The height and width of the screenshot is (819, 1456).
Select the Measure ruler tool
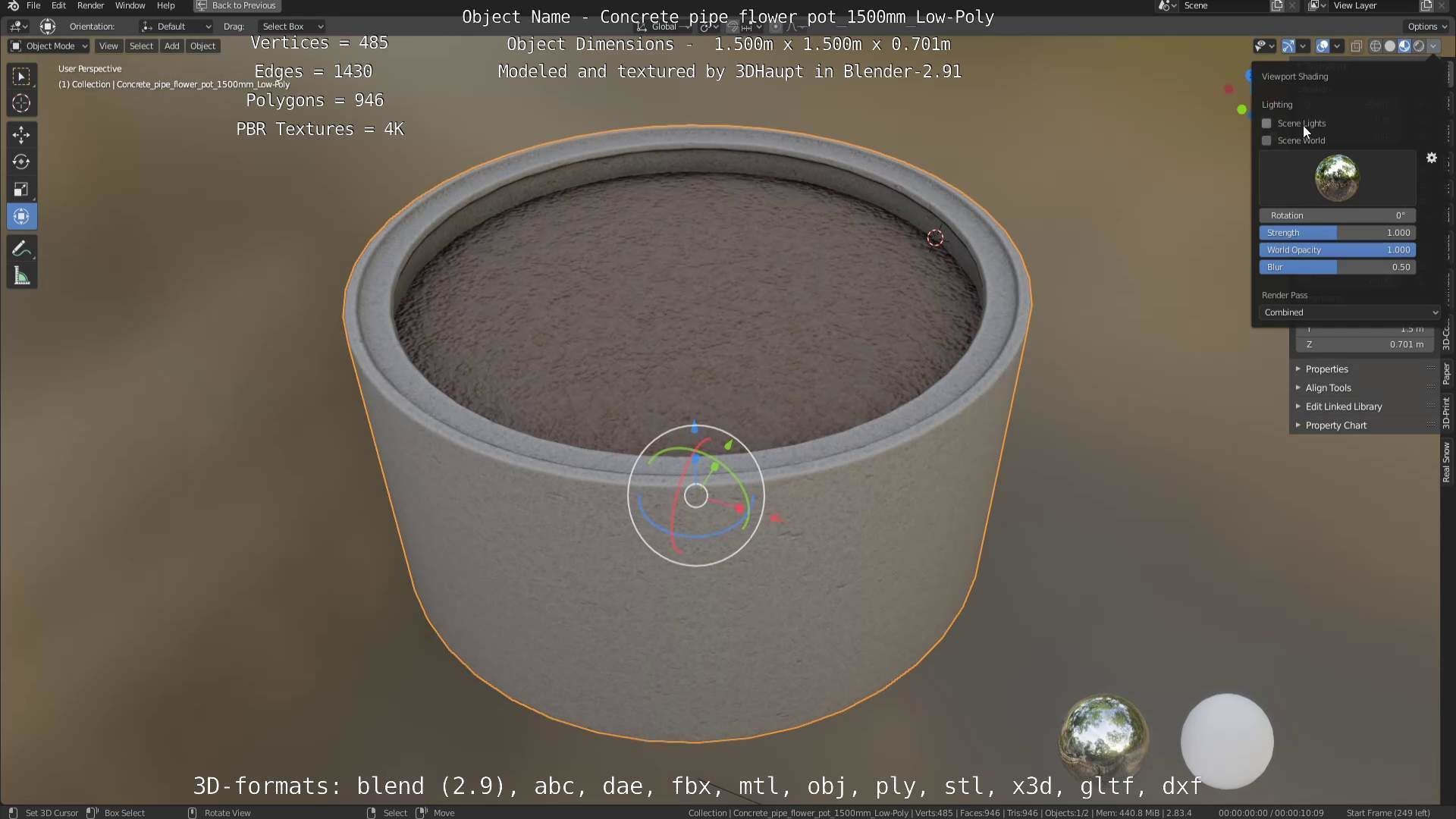click(x=21, y=276)
